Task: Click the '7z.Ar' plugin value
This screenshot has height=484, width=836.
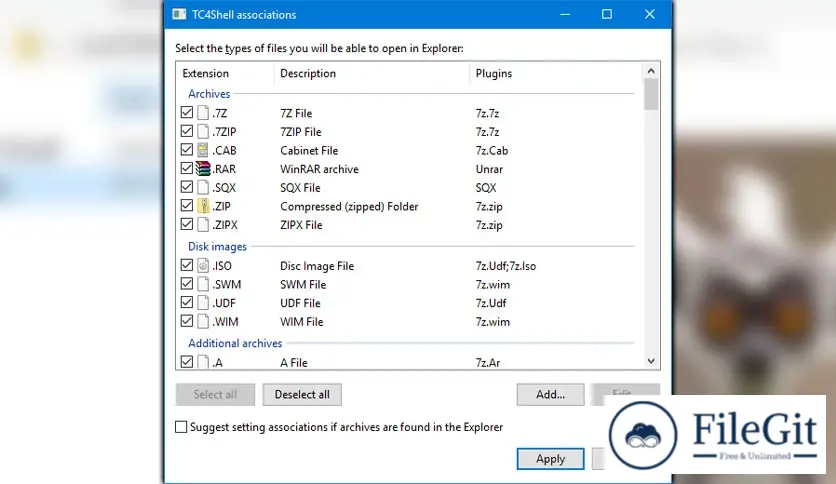Action: pos(488,362)
